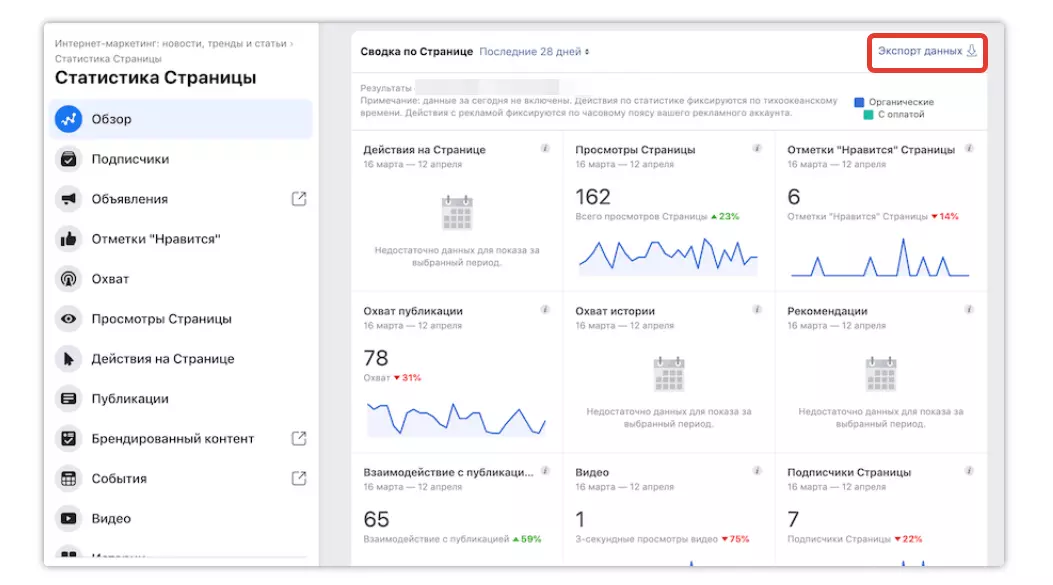This screenshot has width=1053, height=585.
Task: Click info icon on Отметки "Нравится" Страницы card
Action: click(969, 148)
